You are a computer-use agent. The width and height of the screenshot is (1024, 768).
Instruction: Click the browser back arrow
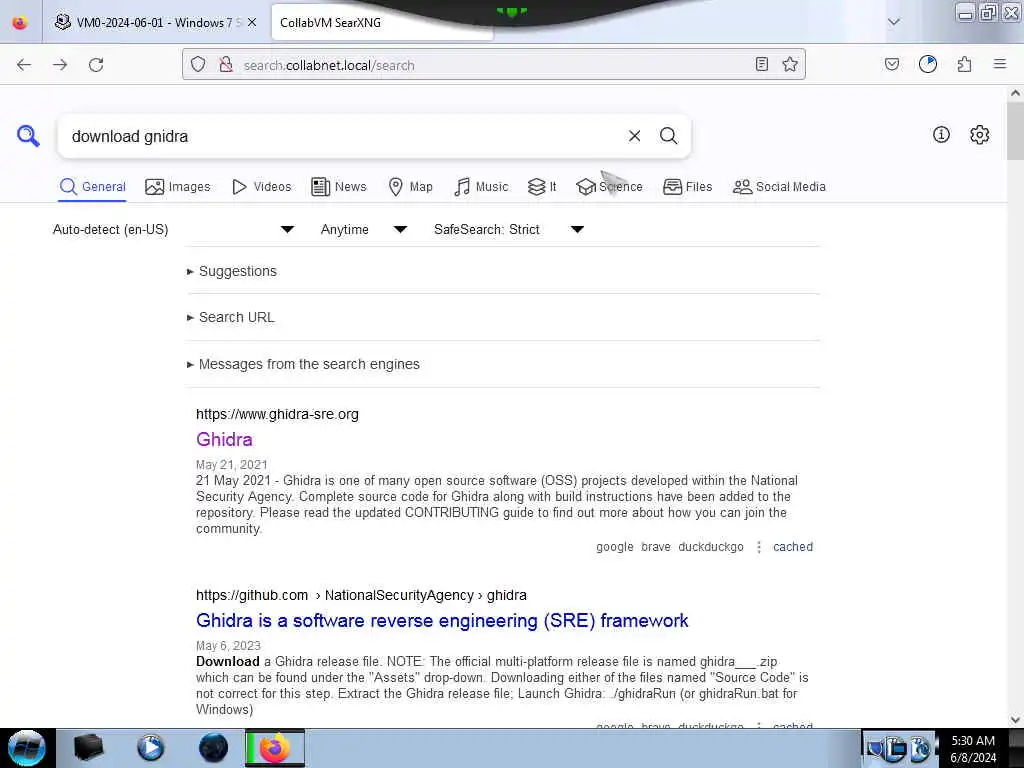point(24,65)
